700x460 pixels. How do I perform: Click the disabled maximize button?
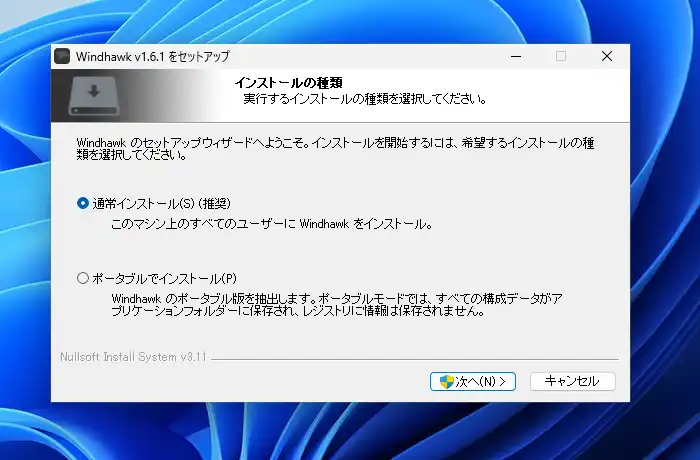point(561,56)
